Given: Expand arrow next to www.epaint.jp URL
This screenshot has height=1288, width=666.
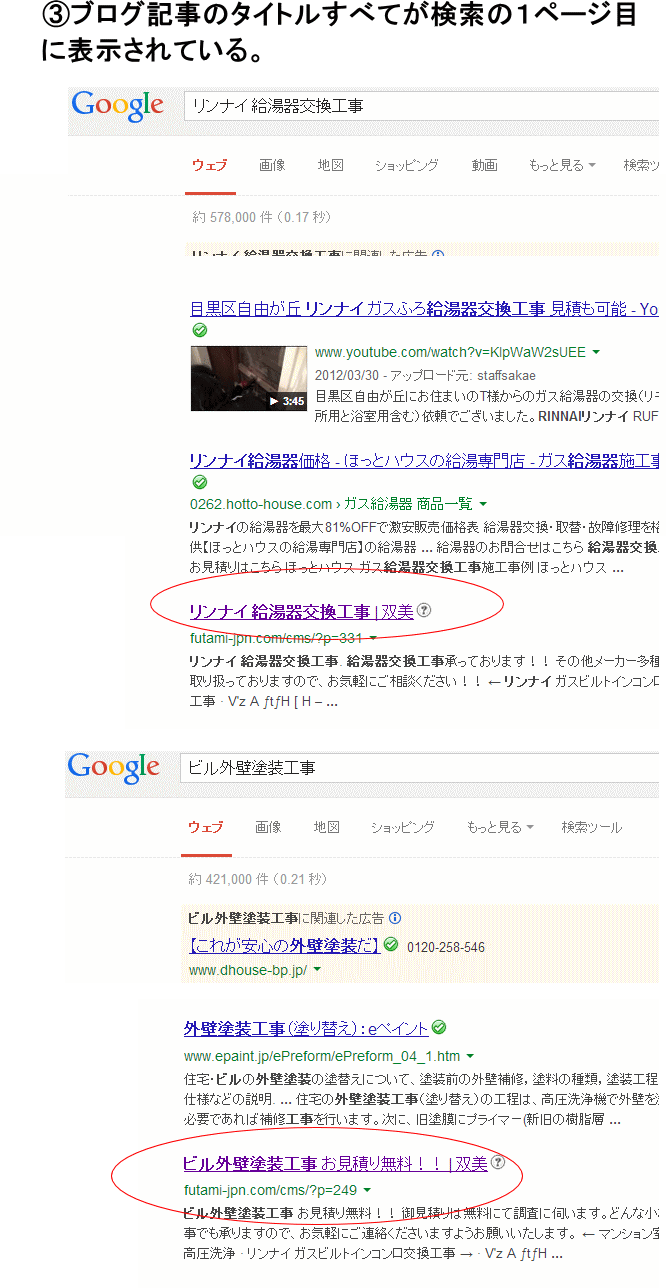Looking at the screenshot, I should [x=470, y=1056].
